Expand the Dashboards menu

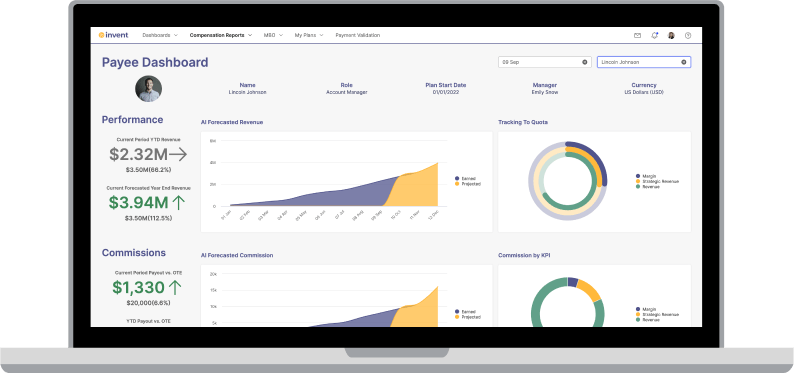pos(160,35)
